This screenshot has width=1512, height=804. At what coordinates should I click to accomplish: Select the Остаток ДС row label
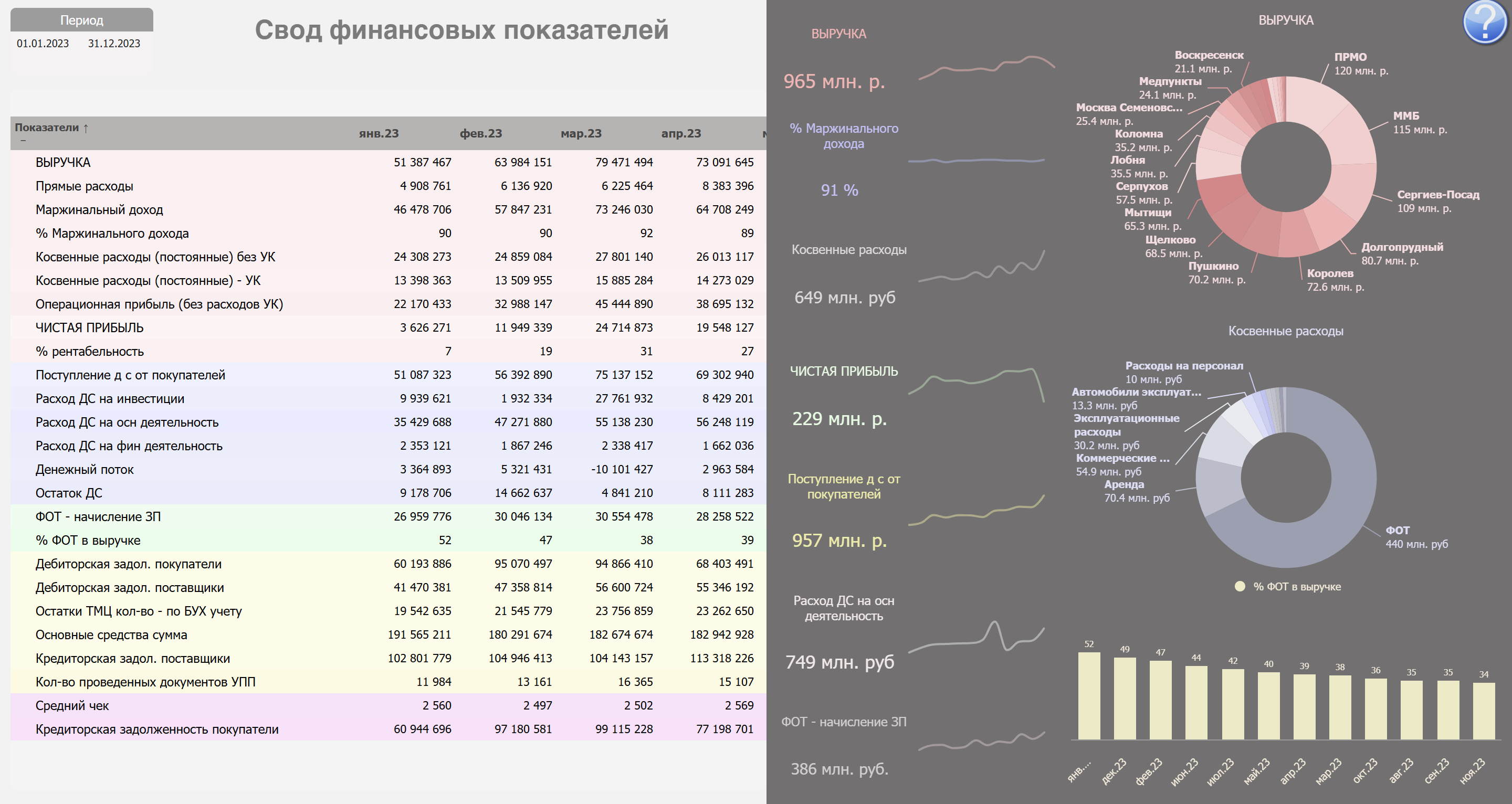(x=69, y=493)
